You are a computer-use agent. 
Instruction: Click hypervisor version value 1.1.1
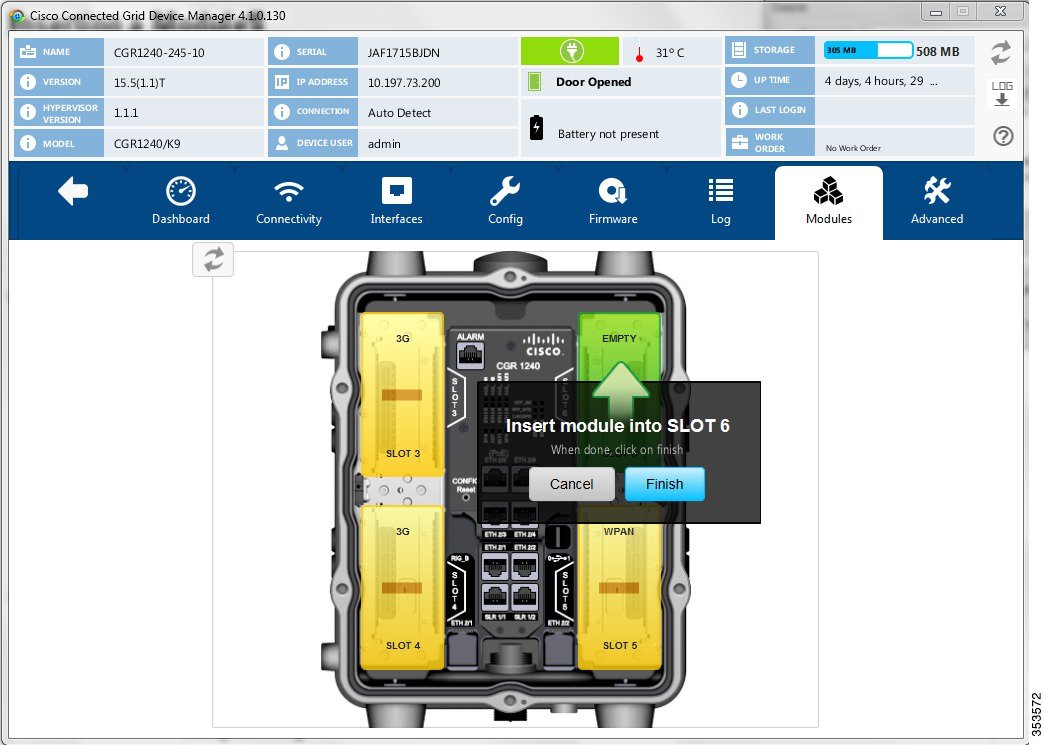tap(126, 113)
